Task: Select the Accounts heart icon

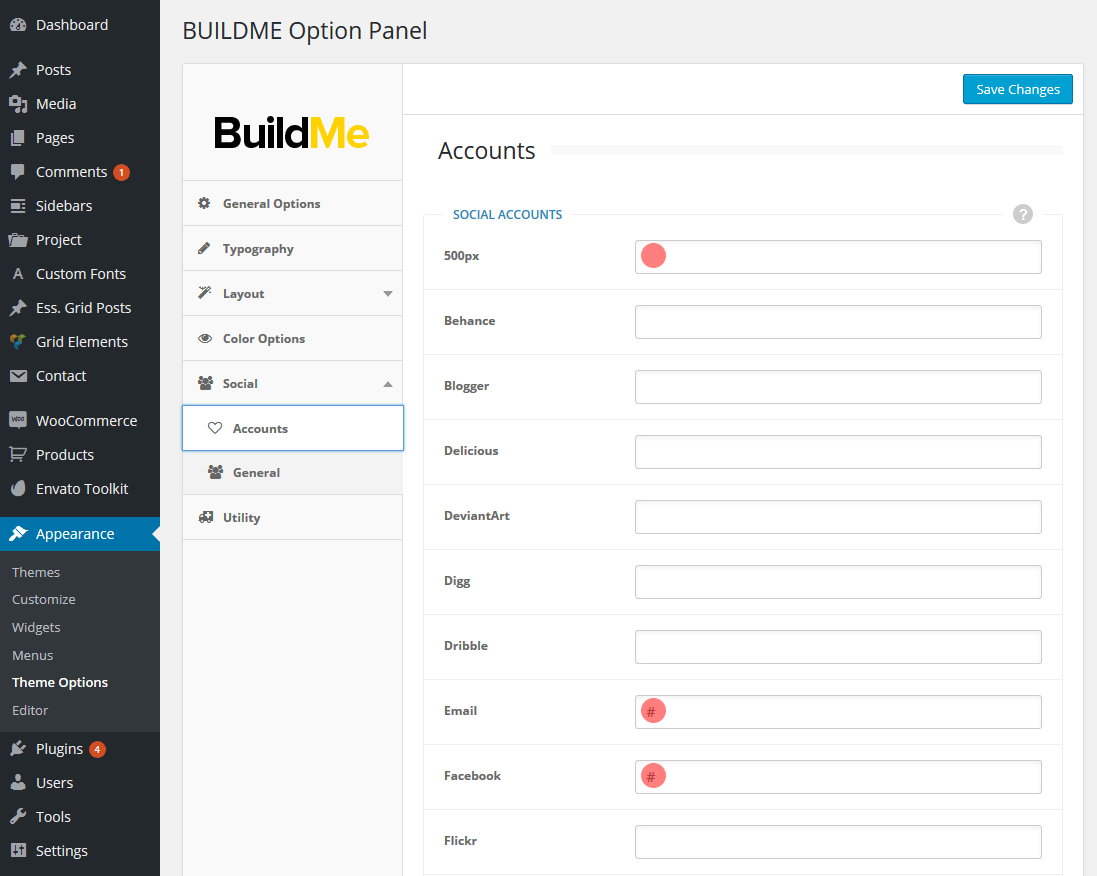Action: 215,427
